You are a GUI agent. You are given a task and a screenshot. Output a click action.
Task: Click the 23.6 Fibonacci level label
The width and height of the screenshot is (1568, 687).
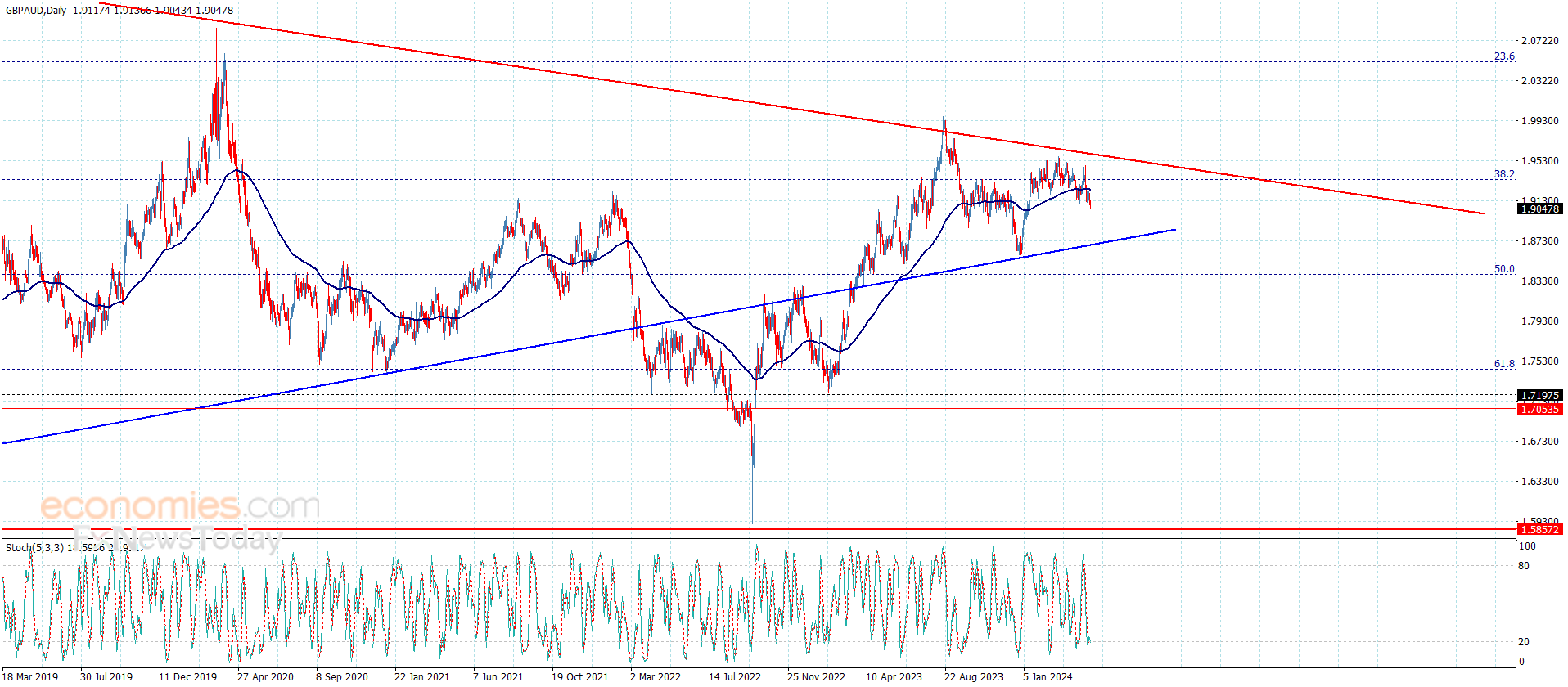[x=1504, y=56]
